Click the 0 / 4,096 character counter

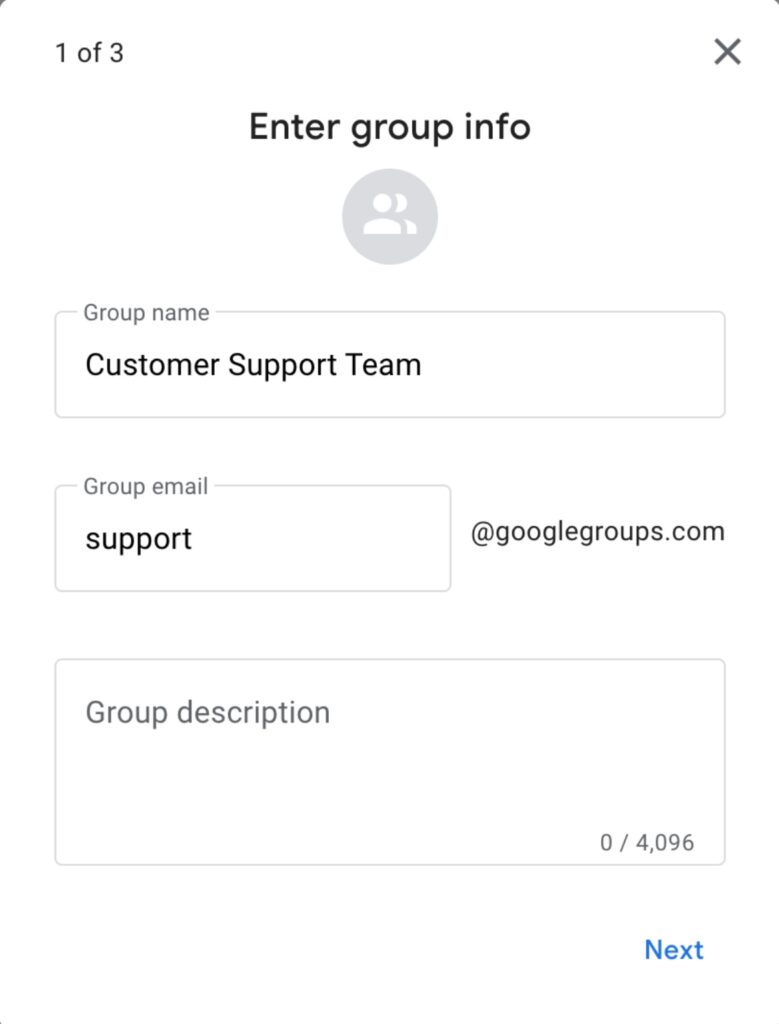tap(646, 842)
